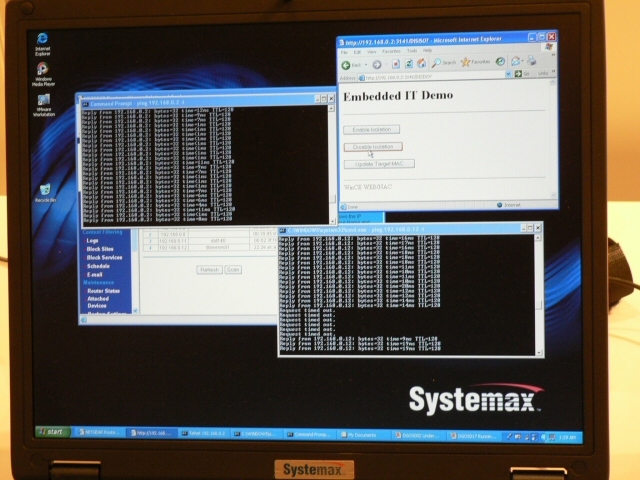Click Scan button in NETGEAR router page
The height and width of the screenshot is (480, 640).
coord(233,270)
